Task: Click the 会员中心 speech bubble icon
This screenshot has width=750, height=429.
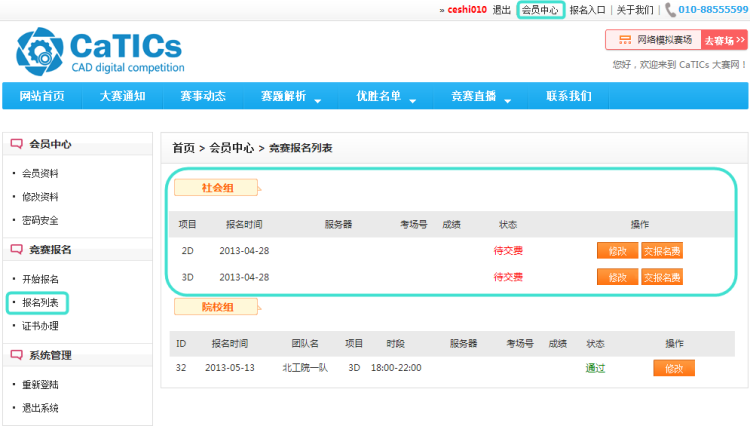Action: [x=17, y=144]
